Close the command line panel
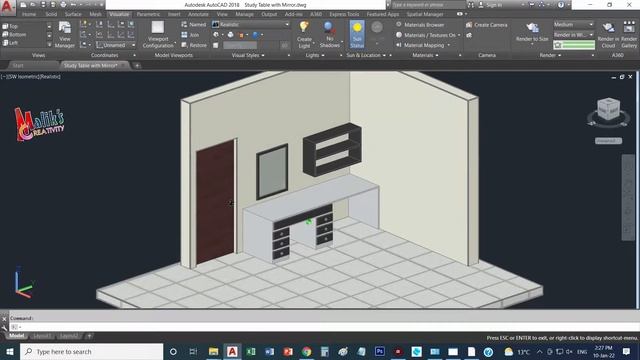This screenshot has width=640, height=360. click(4, 319)
